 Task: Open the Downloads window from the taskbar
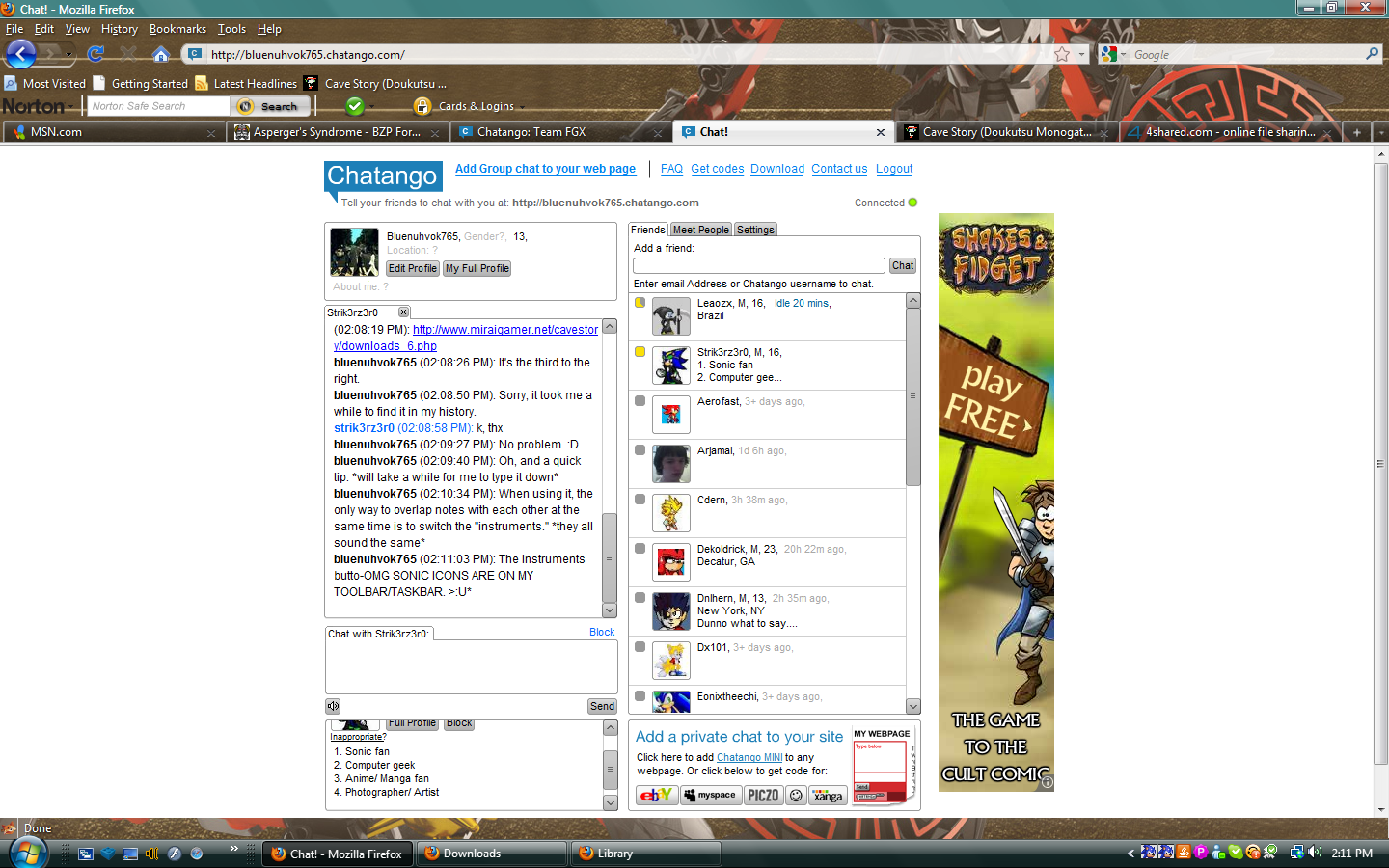pos(491,854)
